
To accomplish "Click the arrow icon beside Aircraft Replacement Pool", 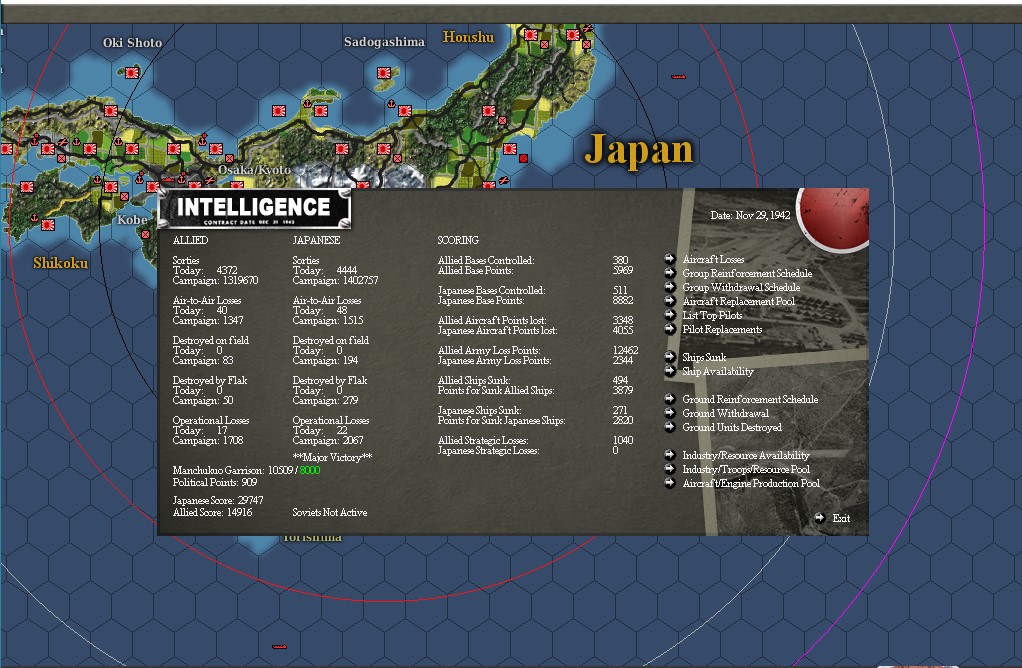I will tap(669, 301).
